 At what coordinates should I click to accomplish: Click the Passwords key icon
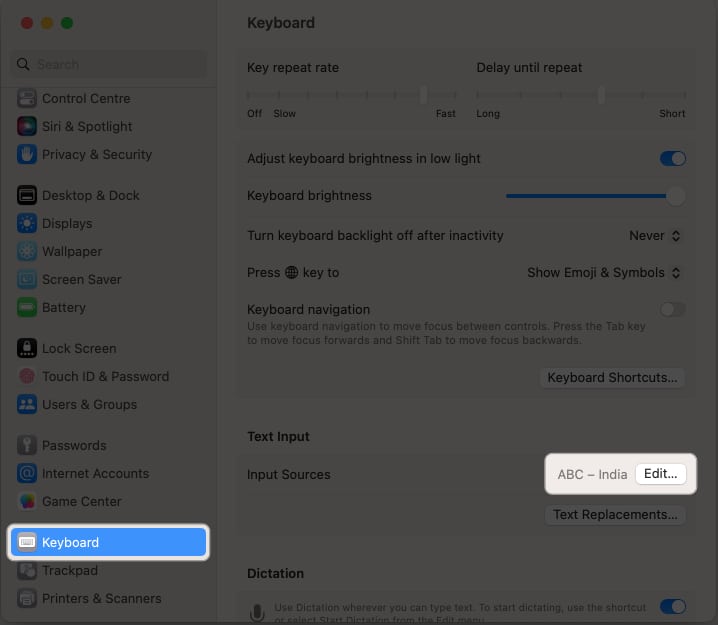(x=27, y=446)
